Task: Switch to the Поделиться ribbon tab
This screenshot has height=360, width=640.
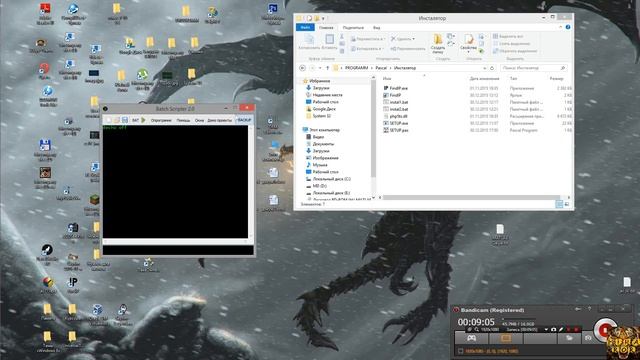Action: [353, 28]
